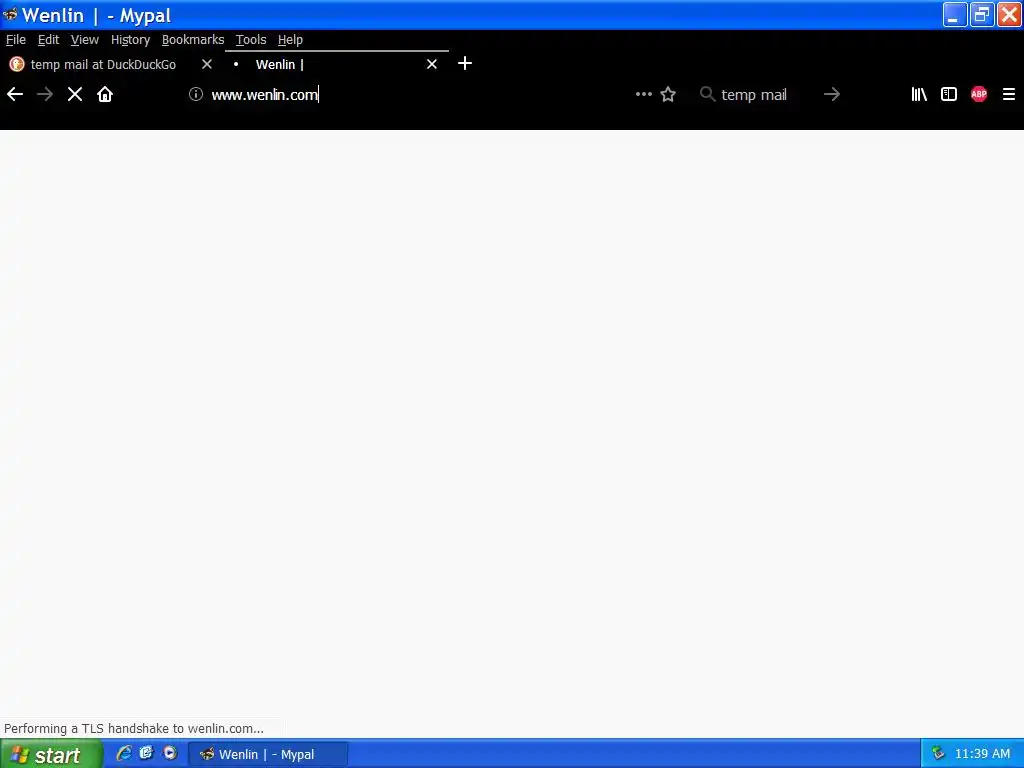Stop loading the page

(75, 95)
